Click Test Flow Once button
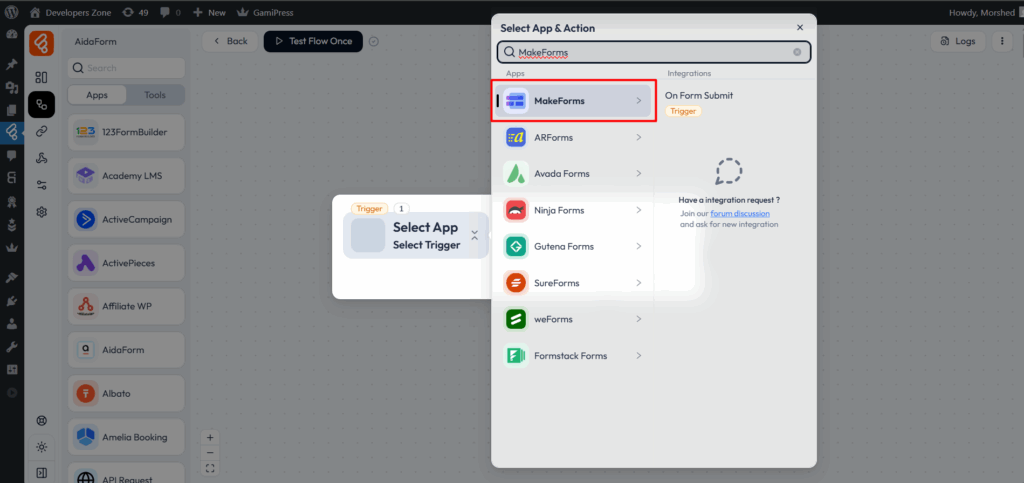The width and height of the screenshot is (1024, 483). click(x=313, y=41)
